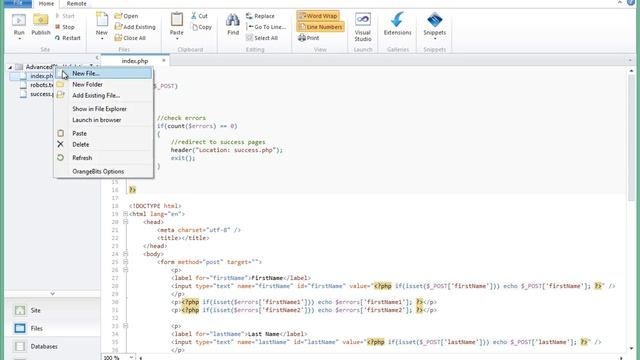Image resolution: width=640 pixels, height=360 pixels.
Task: Select success file in file tree
Action: 37,94
